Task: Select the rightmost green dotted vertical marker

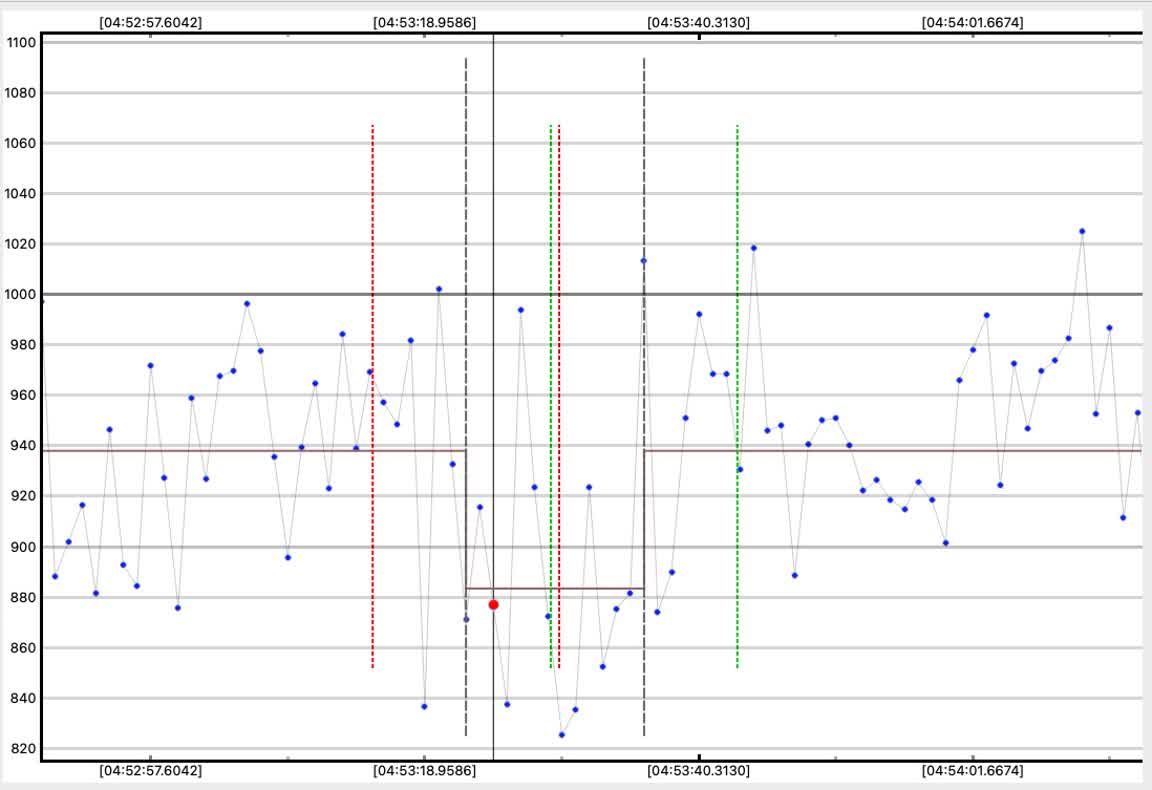Action: point(737,397)
